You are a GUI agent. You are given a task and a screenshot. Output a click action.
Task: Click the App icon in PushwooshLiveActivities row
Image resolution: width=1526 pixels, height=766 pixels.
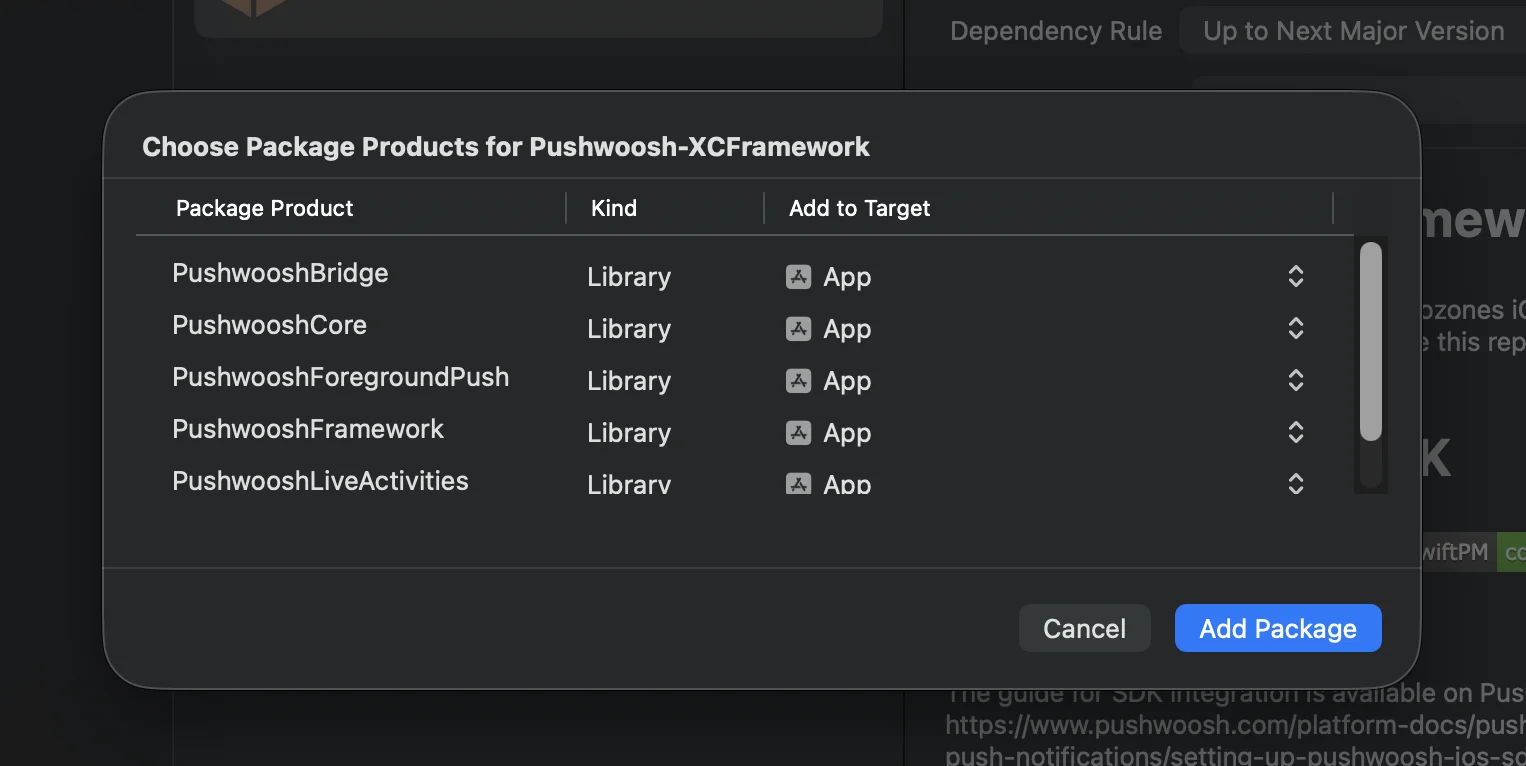tap(798, 484)
